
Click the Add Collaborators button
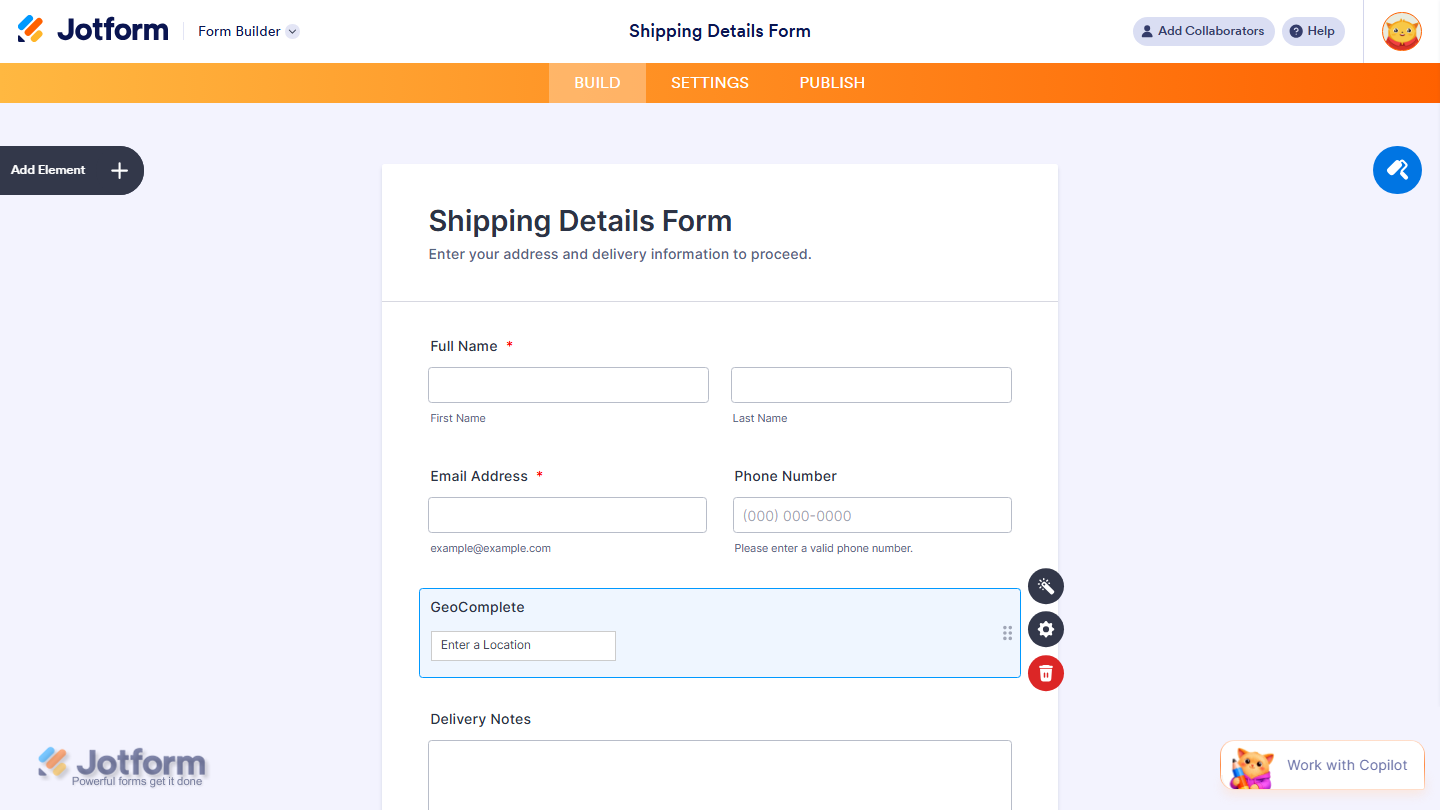click(1203, 31)
